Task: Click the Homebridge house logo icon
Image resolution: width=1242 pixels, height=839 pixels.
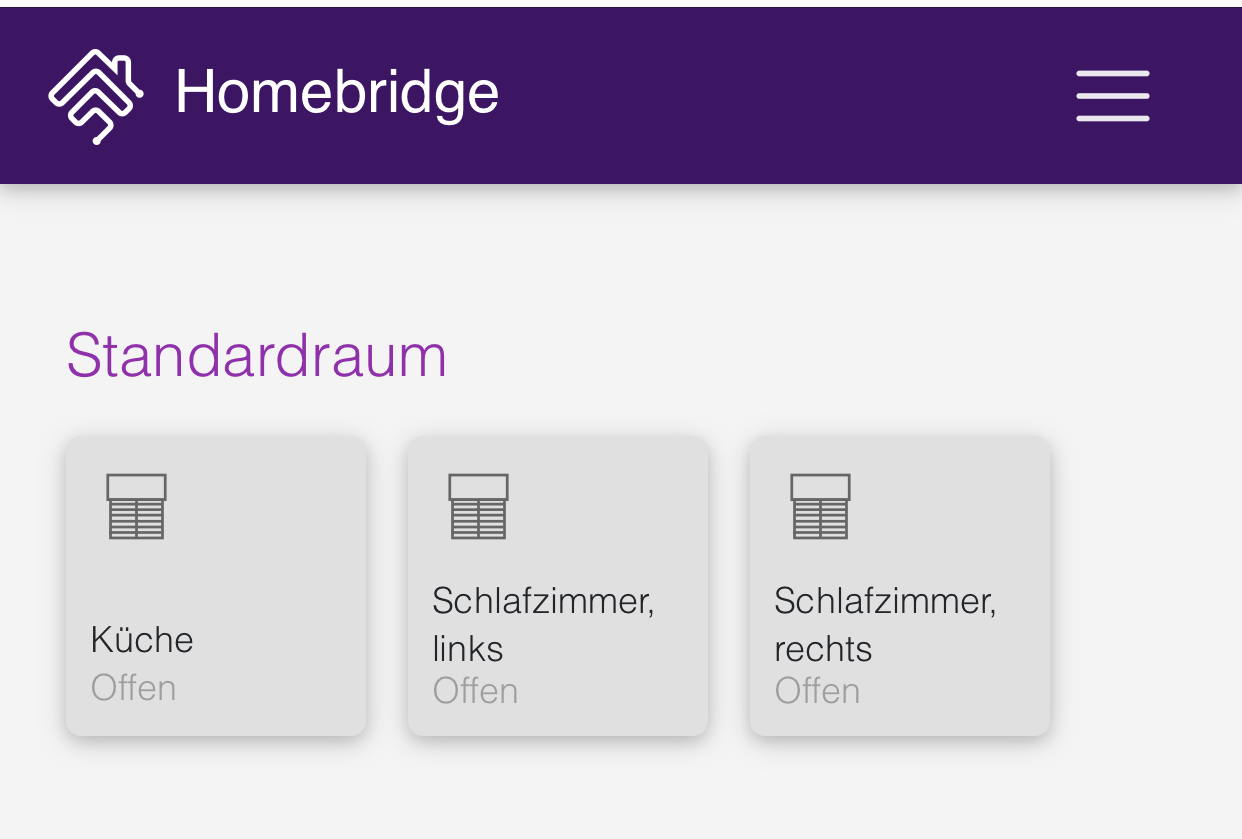Action: click(x=95, y=95)
